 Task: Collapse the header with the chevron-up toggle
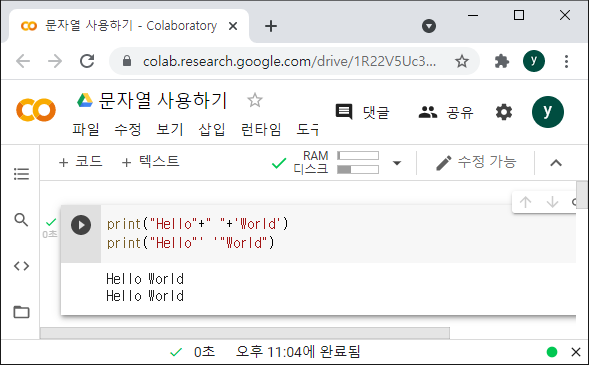(556, 163)
